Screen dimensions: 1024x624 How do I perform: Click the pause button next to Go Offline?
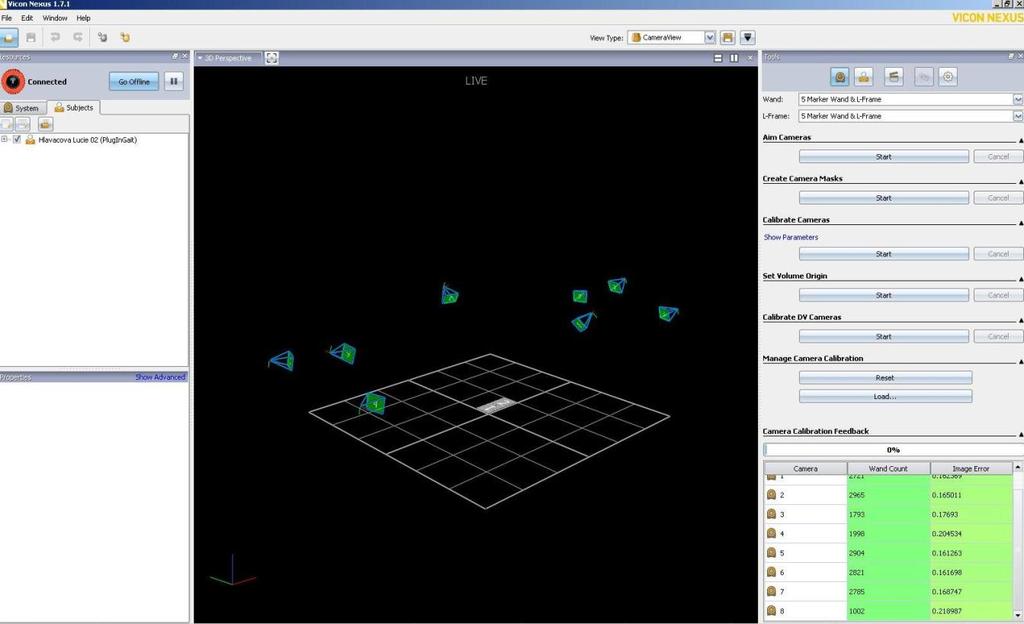point(174,82)
